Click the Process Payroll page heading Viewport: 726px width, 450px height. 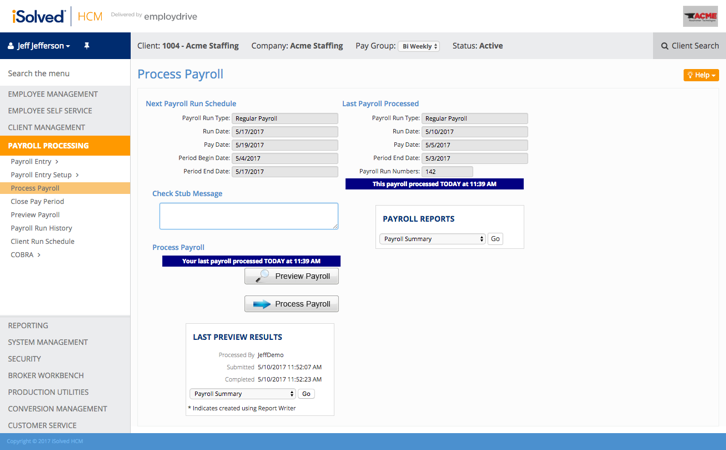coord(180,74)
